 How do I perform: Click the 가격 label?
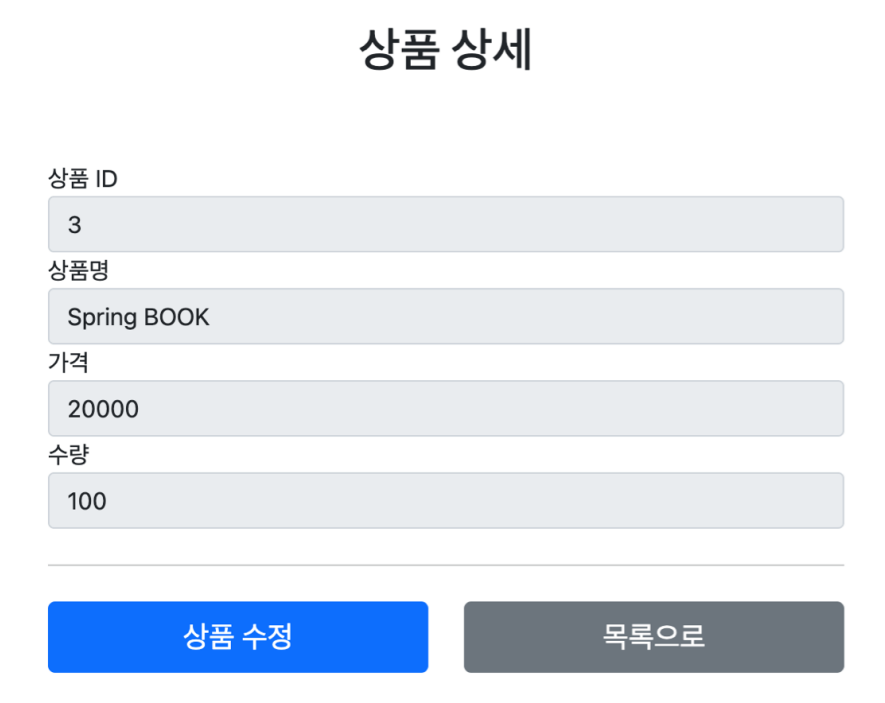(66, 363)
